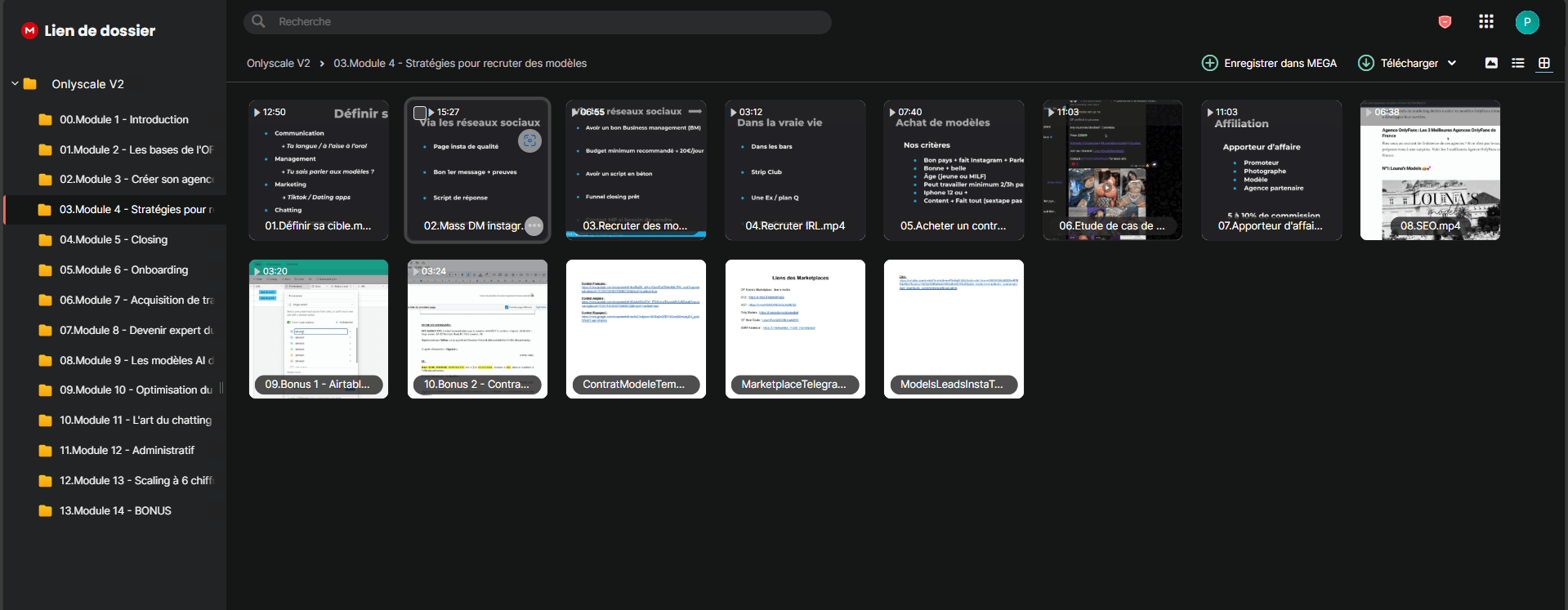
Task: Select the thumbnail grid view icon
Action: pos(1544,63)
